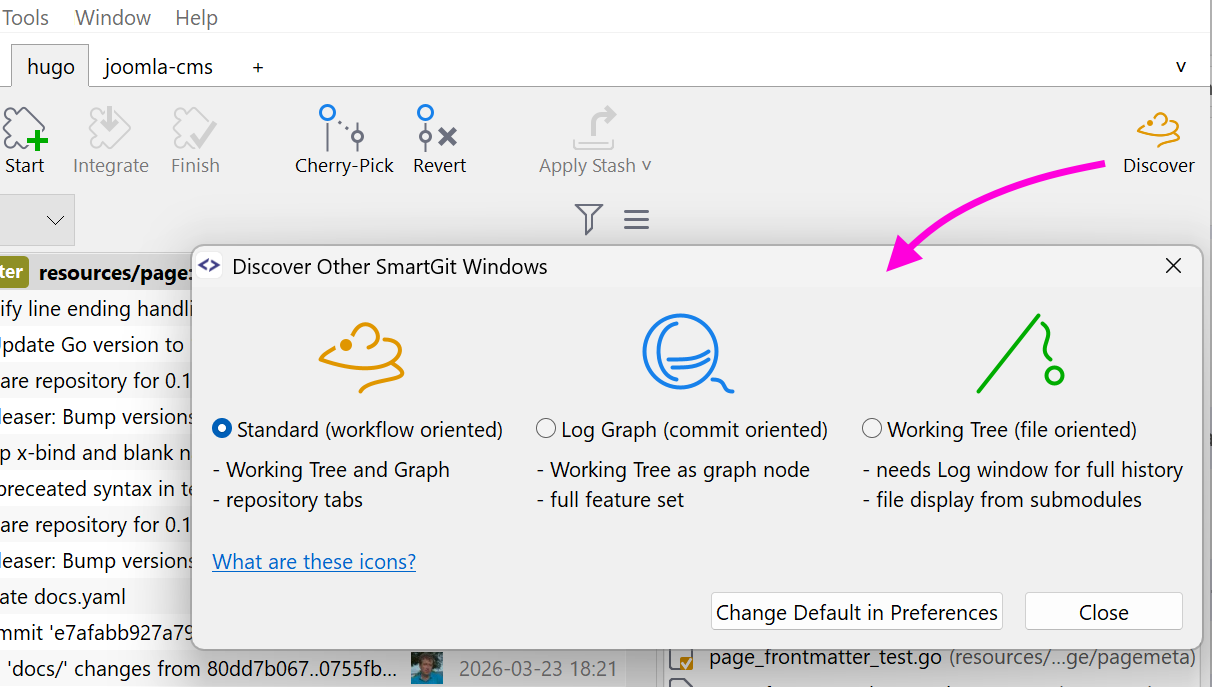Click the chevron at the top right corner
Viewport: 1212px width, 687px height.
[1181, 65]
